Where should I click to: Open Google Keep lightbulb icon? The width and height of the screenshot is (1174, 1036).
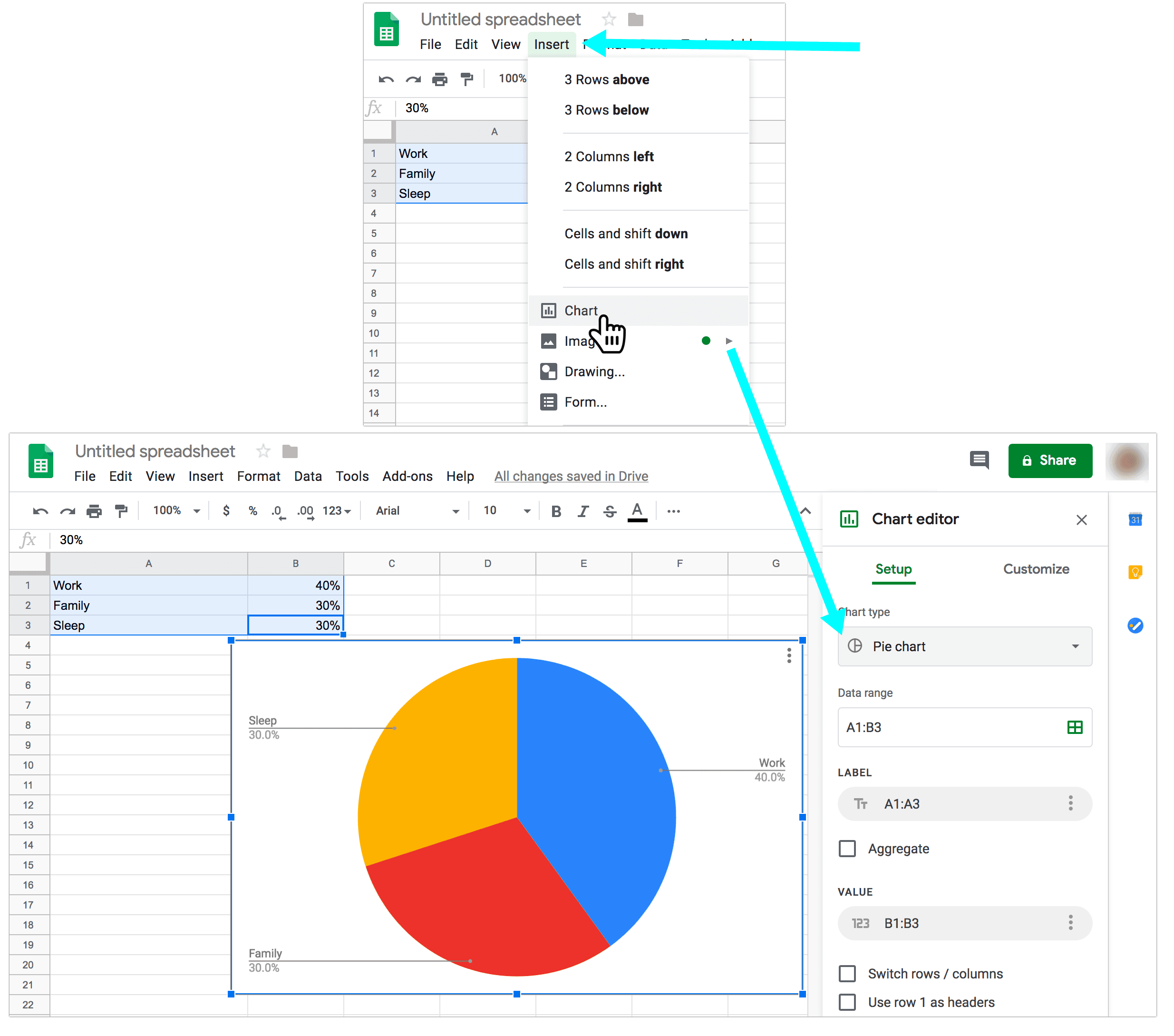(x=1135, y=572)
